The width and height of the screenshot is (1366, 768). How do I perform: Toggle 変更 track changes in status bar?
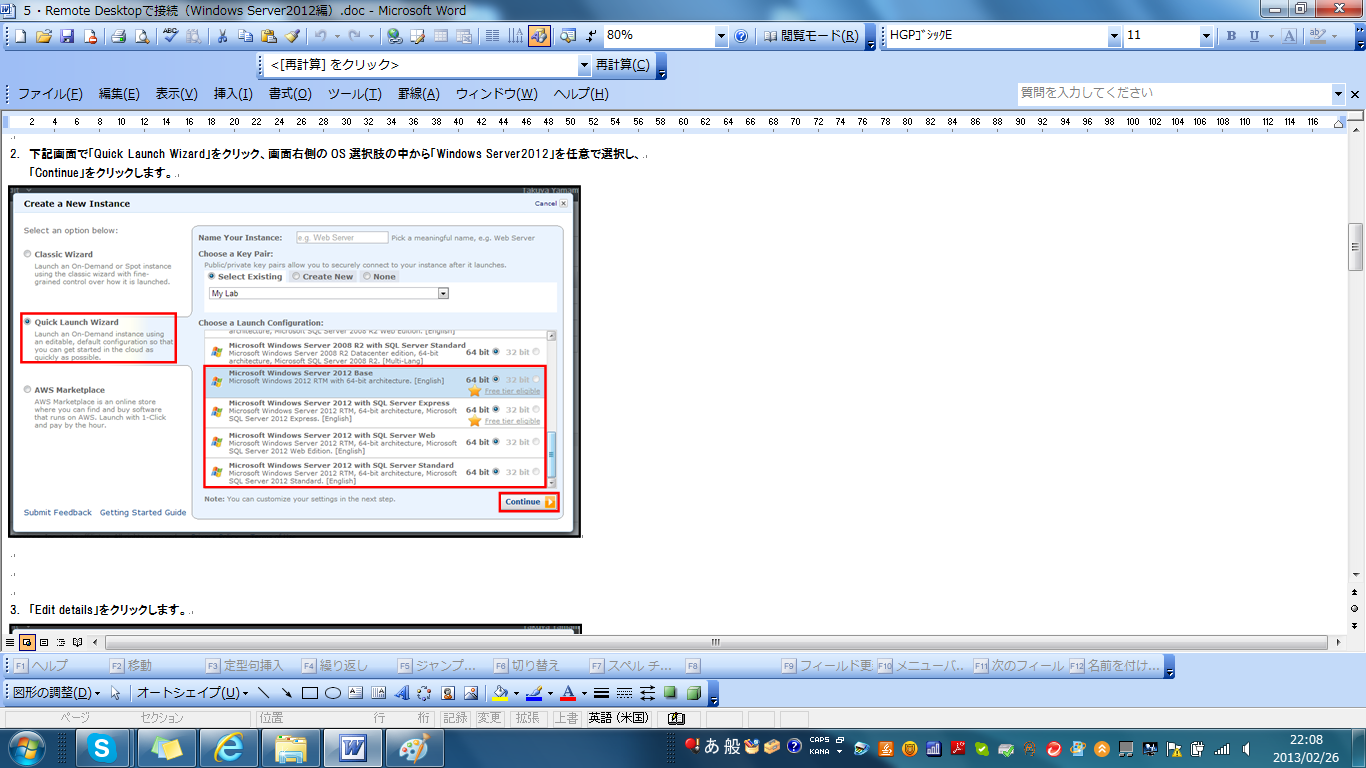tap(489, 718)
